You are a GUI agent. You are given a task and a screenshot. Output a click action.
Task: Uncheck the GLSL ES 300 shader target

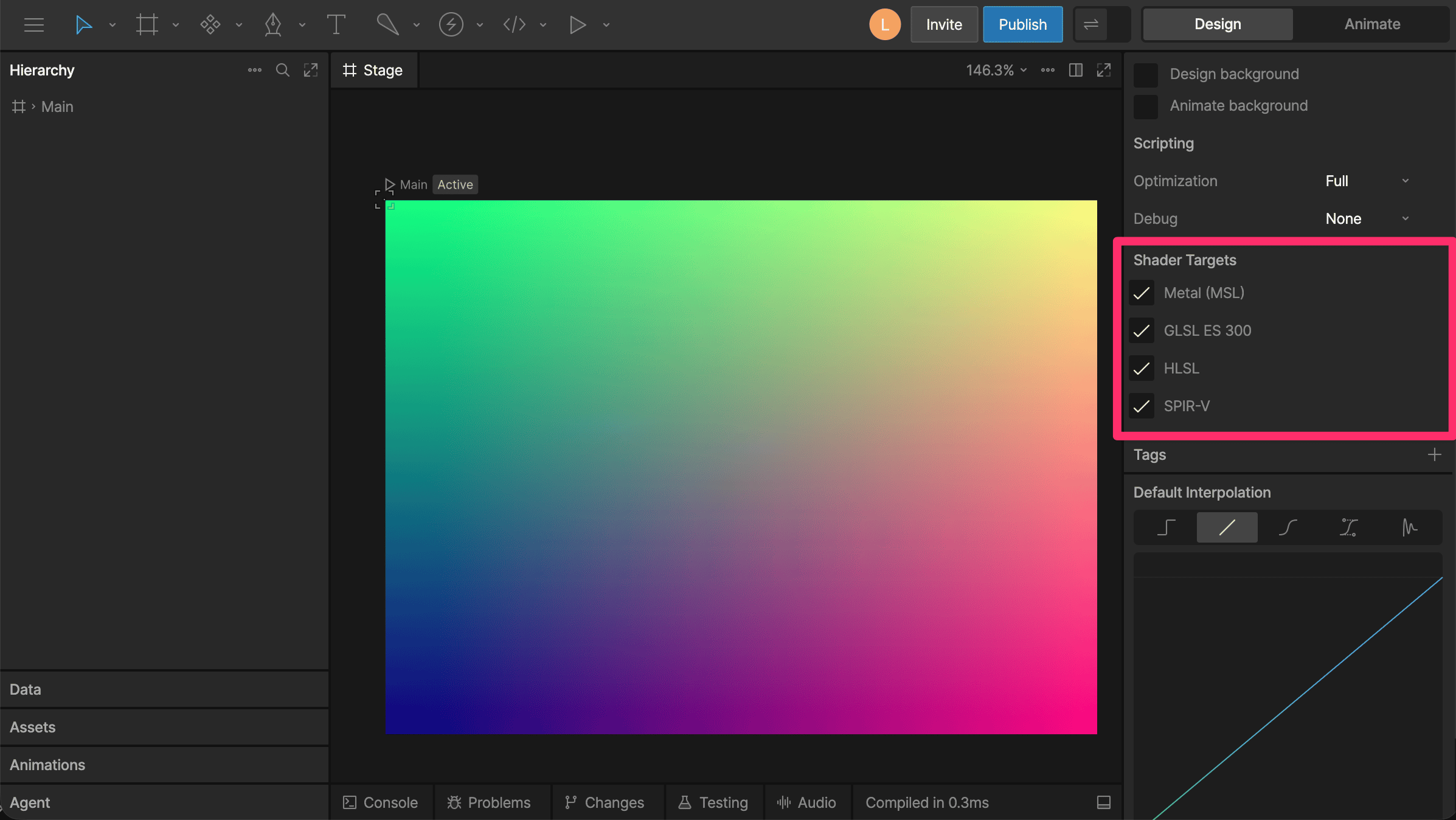pyautogui.click(x=1142, y=331)
